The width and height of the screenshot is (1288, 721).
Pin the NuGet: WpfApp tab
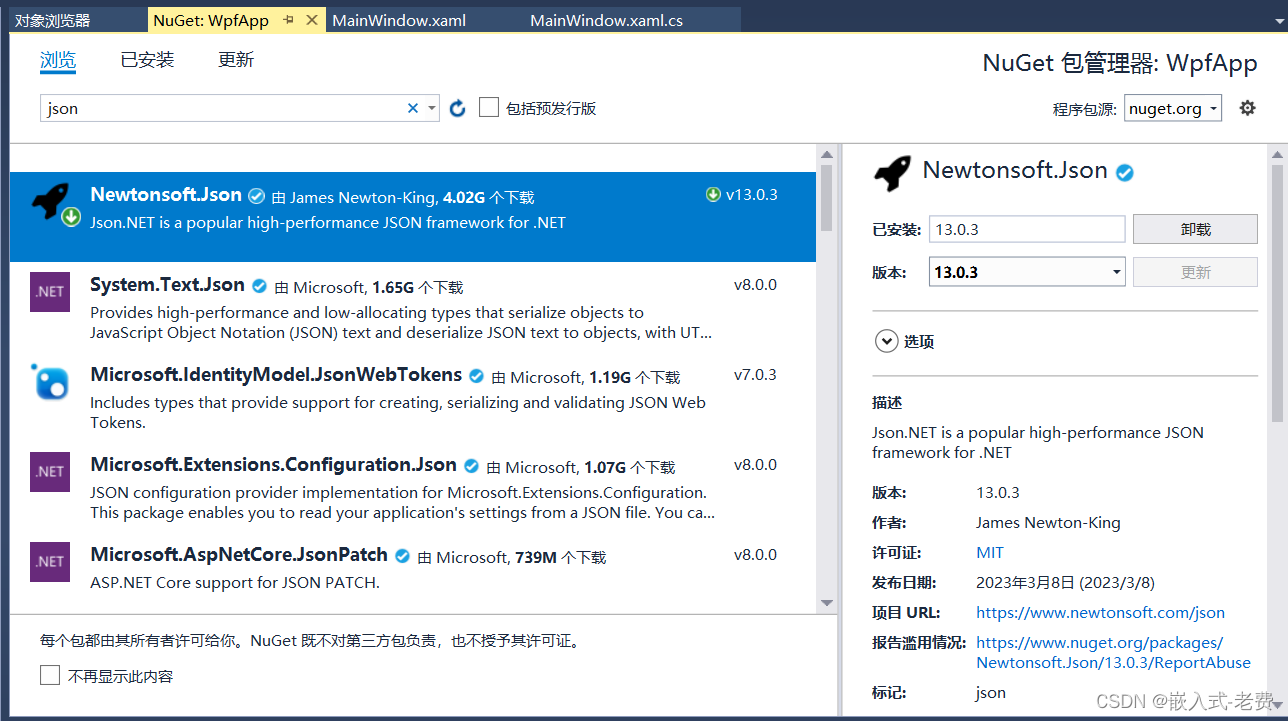pyautogui.click(x=289, y=20)
